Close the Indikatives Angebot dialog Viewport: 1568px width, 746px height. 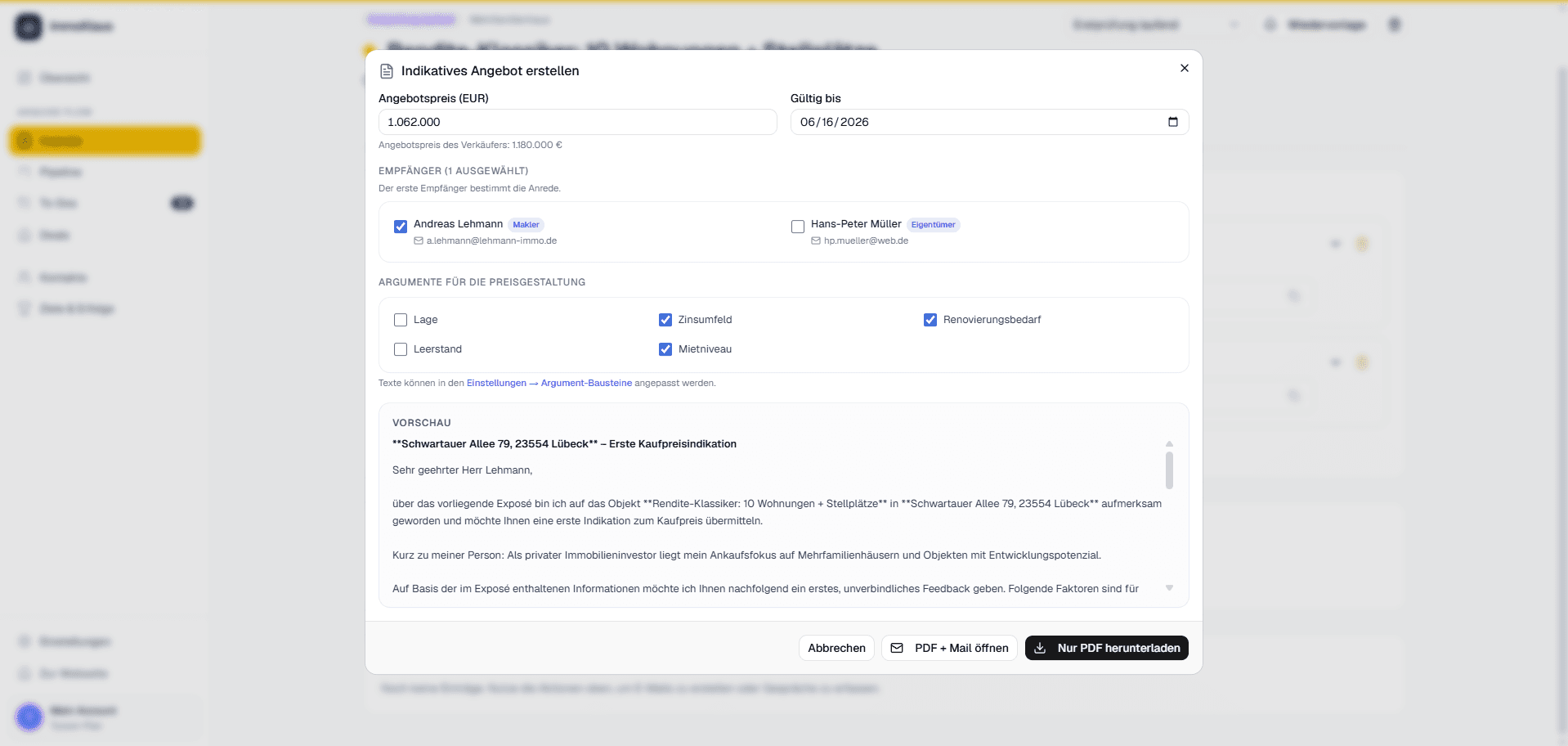click(1184, 68)
